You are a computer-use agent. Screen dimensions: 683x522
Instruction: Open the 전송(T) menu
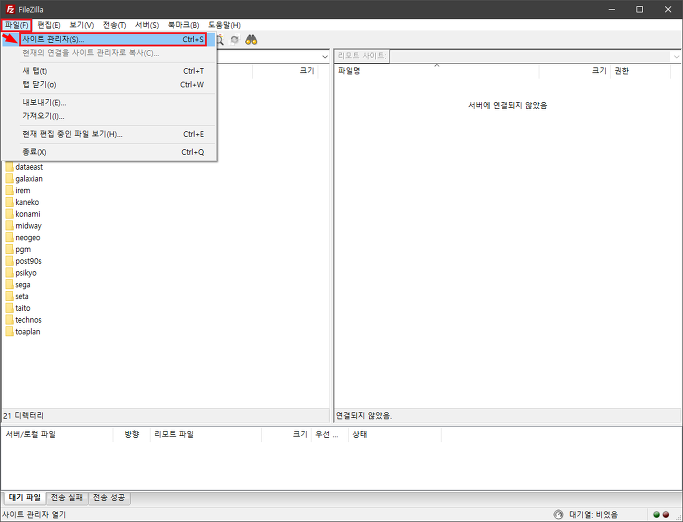115,25
